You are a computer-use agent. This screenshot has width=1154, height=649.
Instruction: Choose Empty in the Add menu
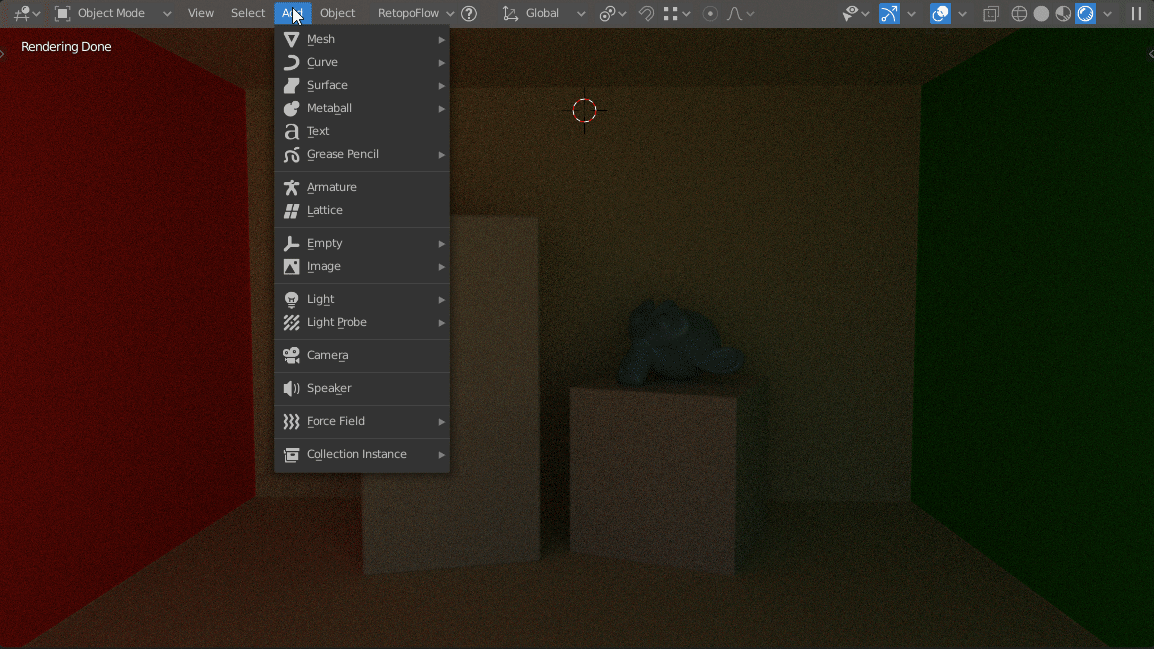point(362,243)
